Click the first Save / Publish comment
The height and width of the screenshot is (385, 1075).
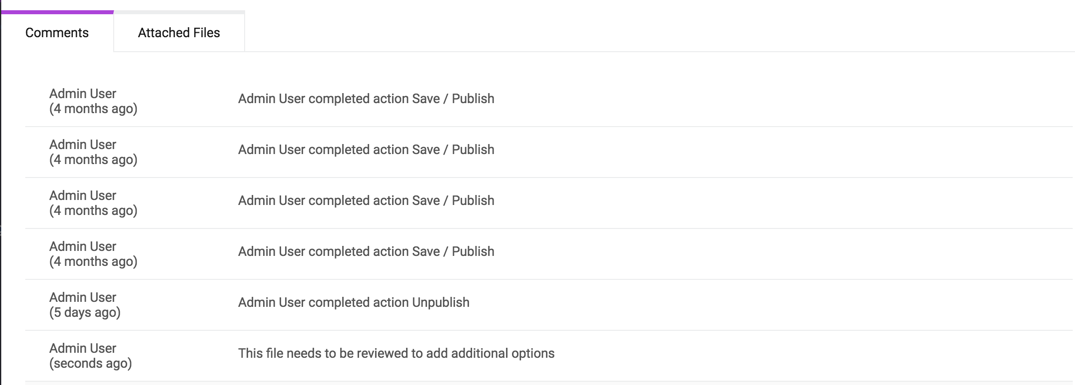[366, 99]
